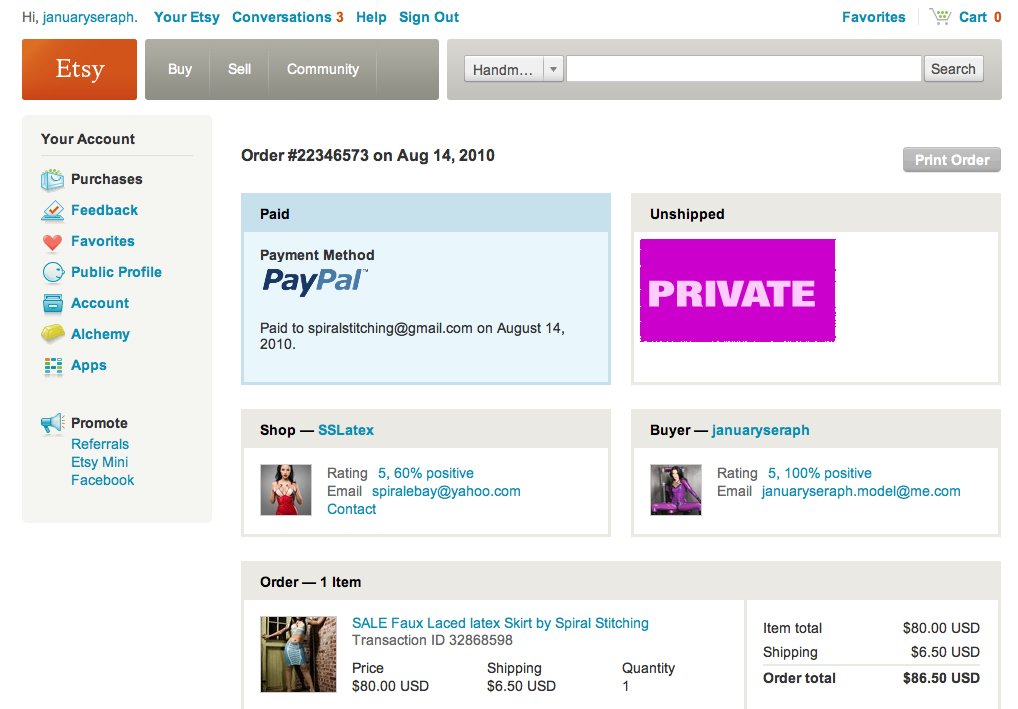Click the Account drawer icon
This screenshot has height=709, width=1018.
point(53,303)
